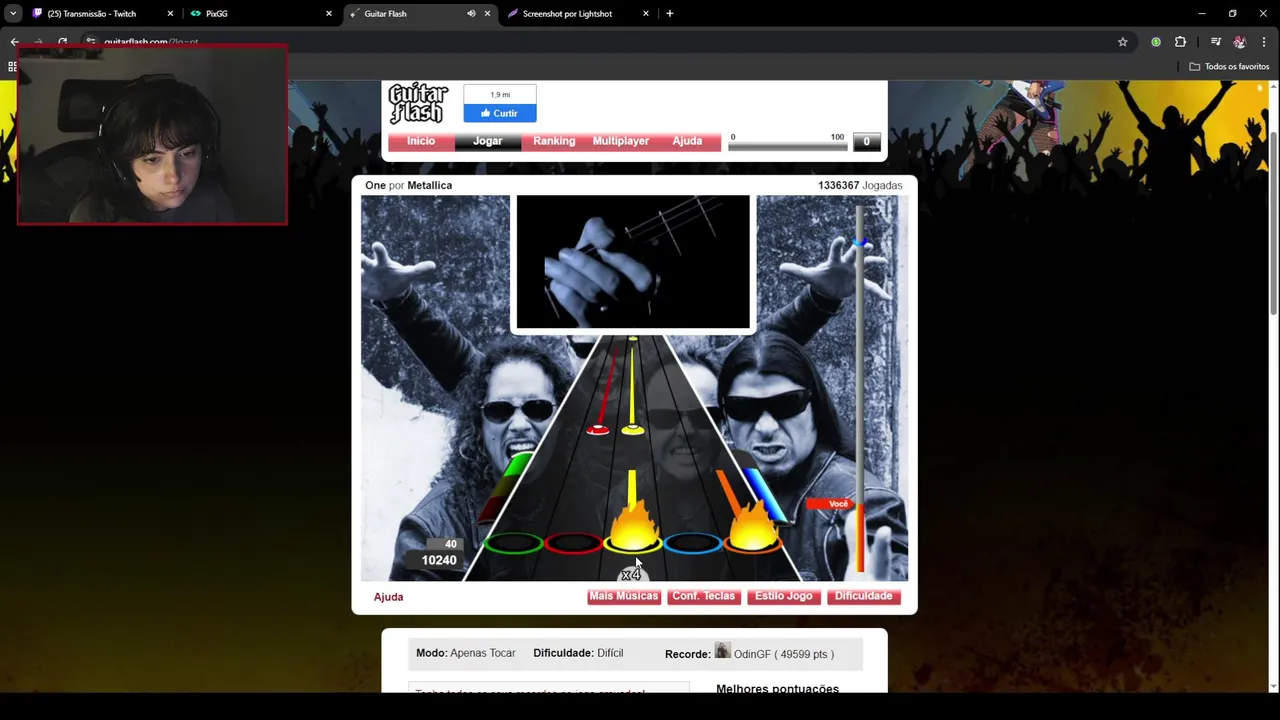Open the browser profile avatar

coord(1240,42)
